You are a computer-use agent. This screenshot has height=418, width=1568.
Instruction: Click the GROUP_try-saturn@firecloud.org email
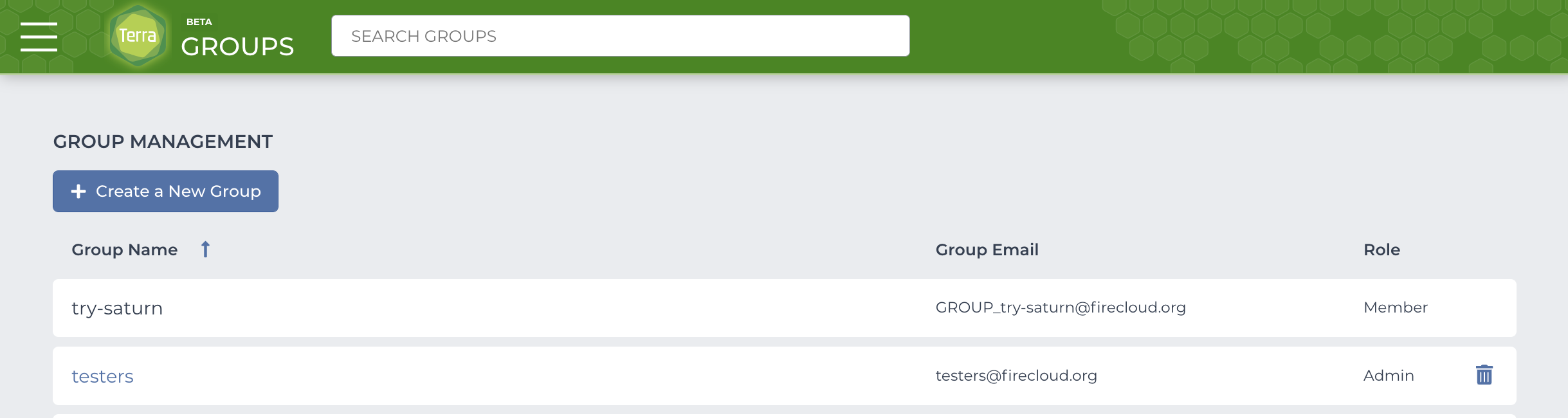click(1061, 307)
